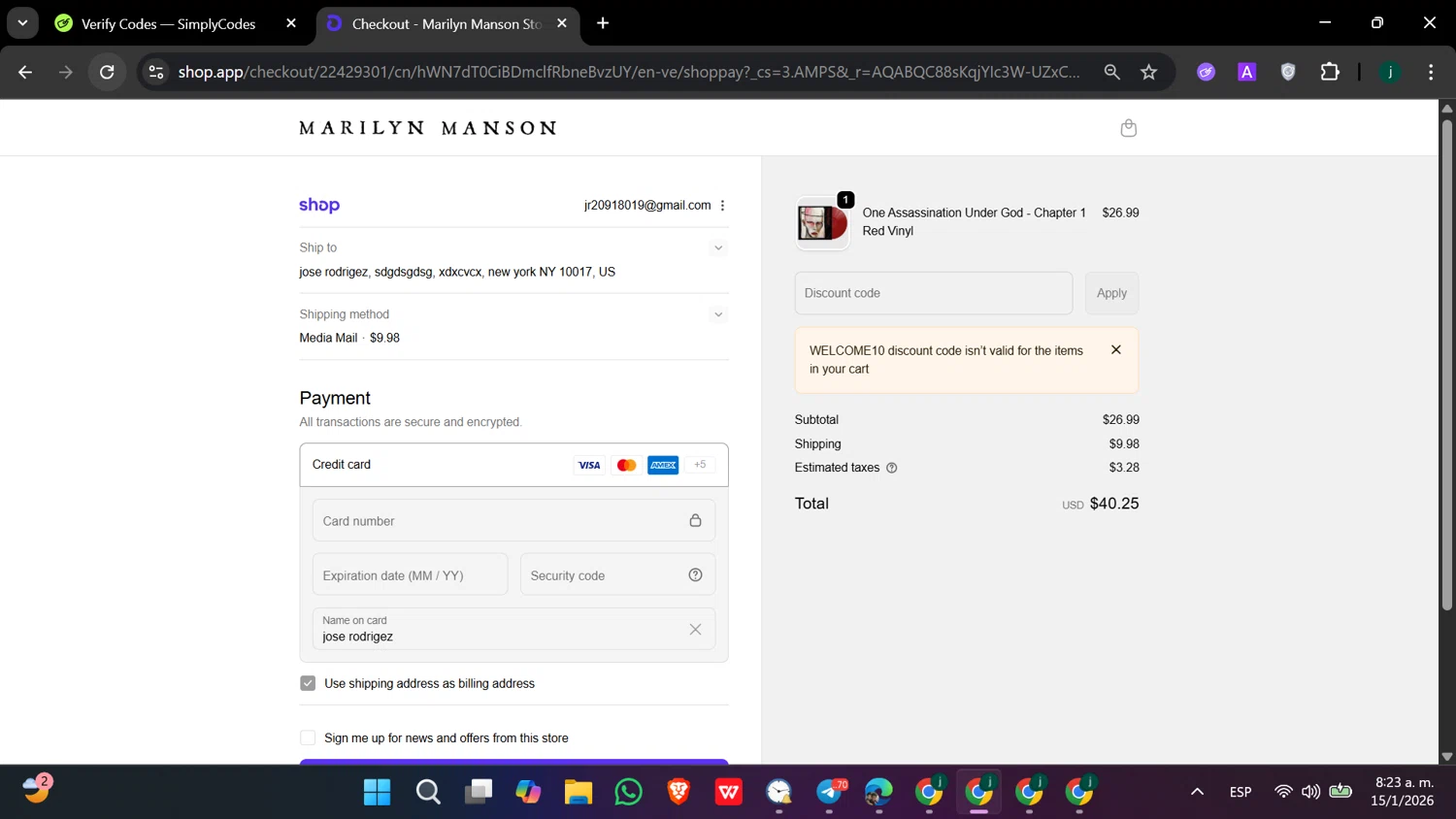Switch to Verify Codes SimplyCodes tab
This screenshot has width=1456, height=819.
pyautogui.click(x=168, y=23)
